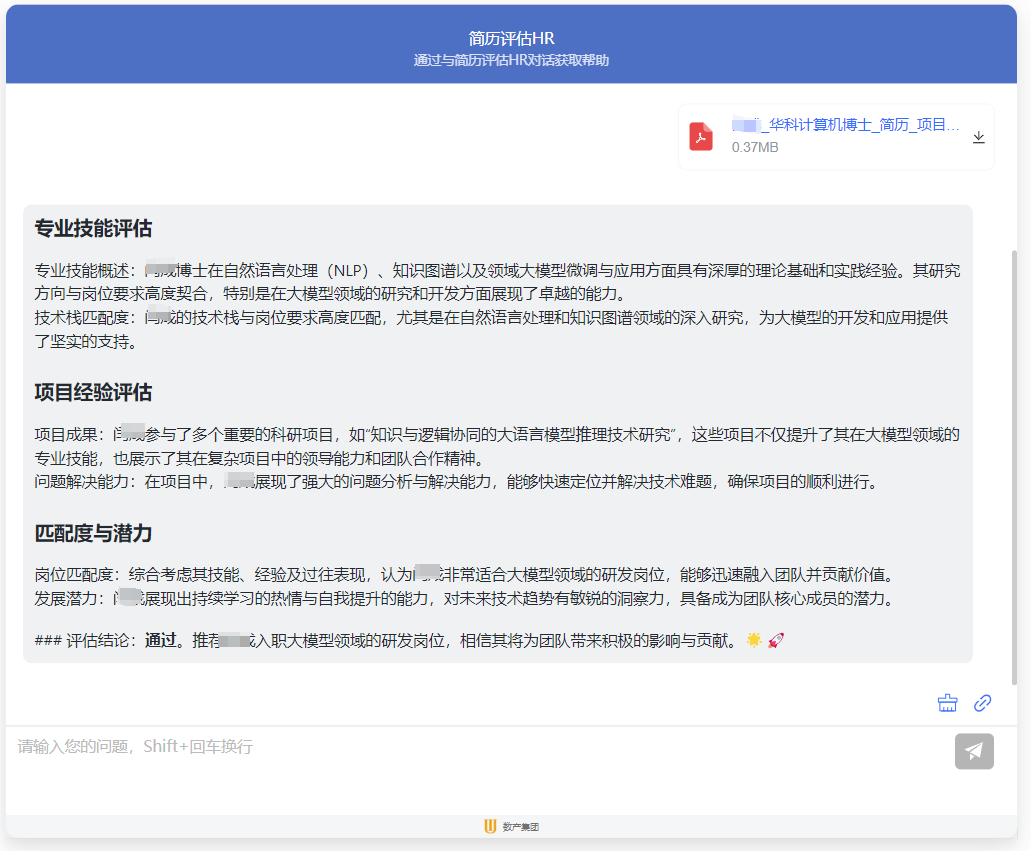Click the rocket emoji in the conclusion
The height and width of the screenshot is (851, 1031).
pos(775,640)
